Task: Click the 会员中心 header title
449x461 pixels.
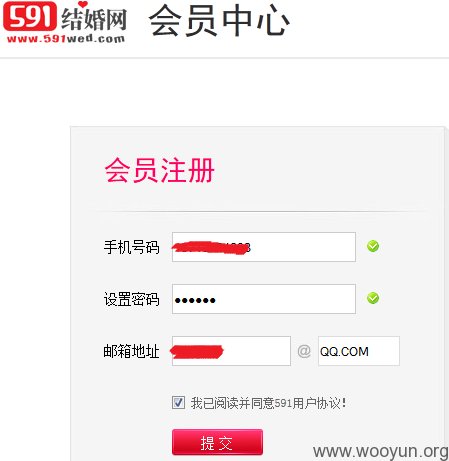Action: [x=219, y=20]
